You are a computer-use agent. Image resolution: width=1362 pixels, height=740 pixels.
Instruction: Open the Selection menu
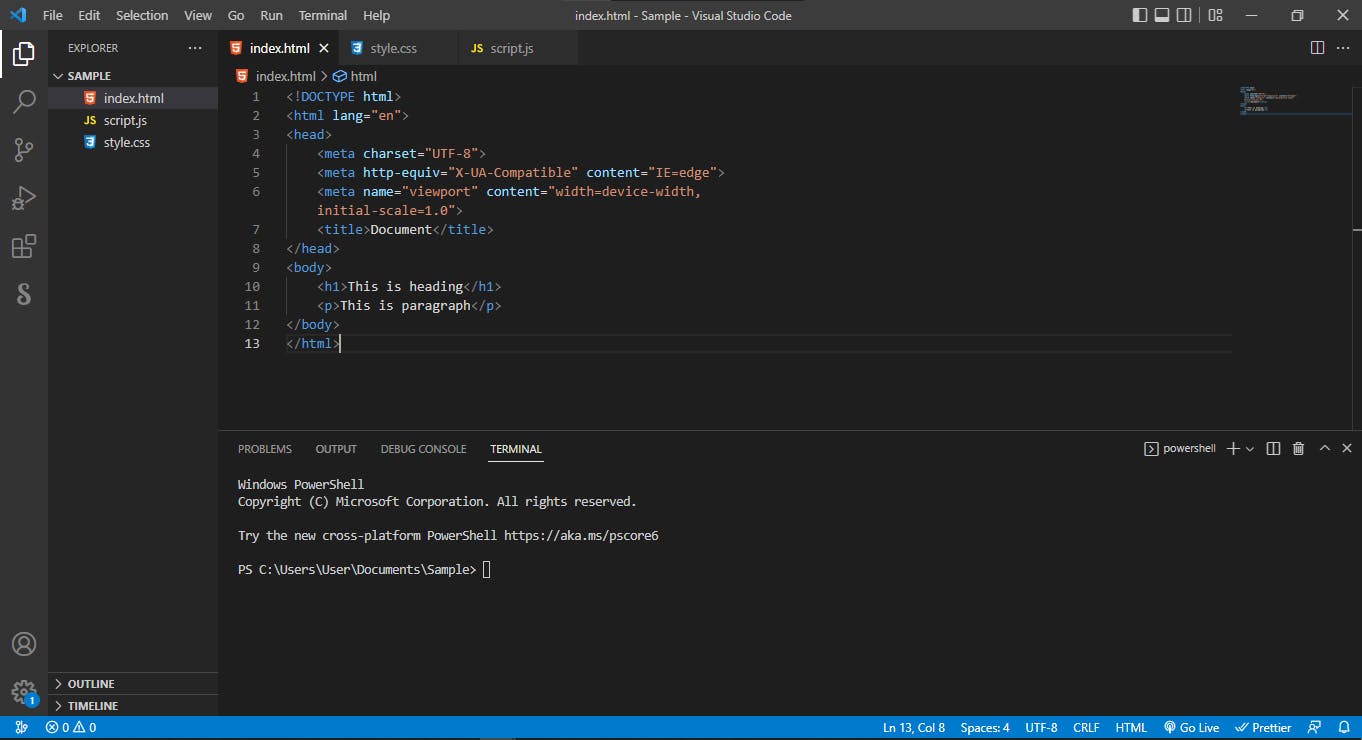click(x=142, y=15)
